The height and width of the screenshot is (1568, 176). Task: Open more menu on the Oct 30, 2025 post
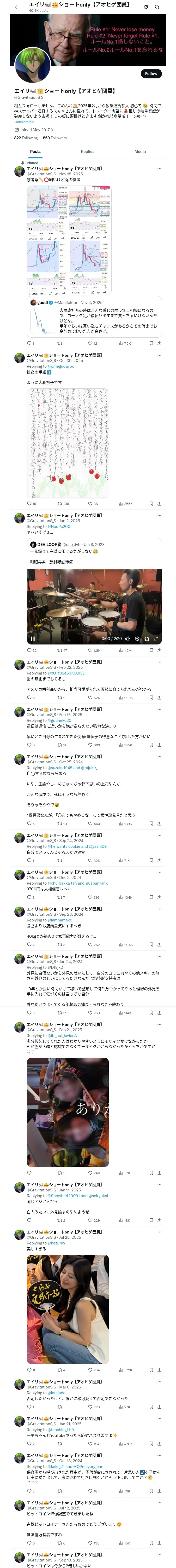coord(159,355)
